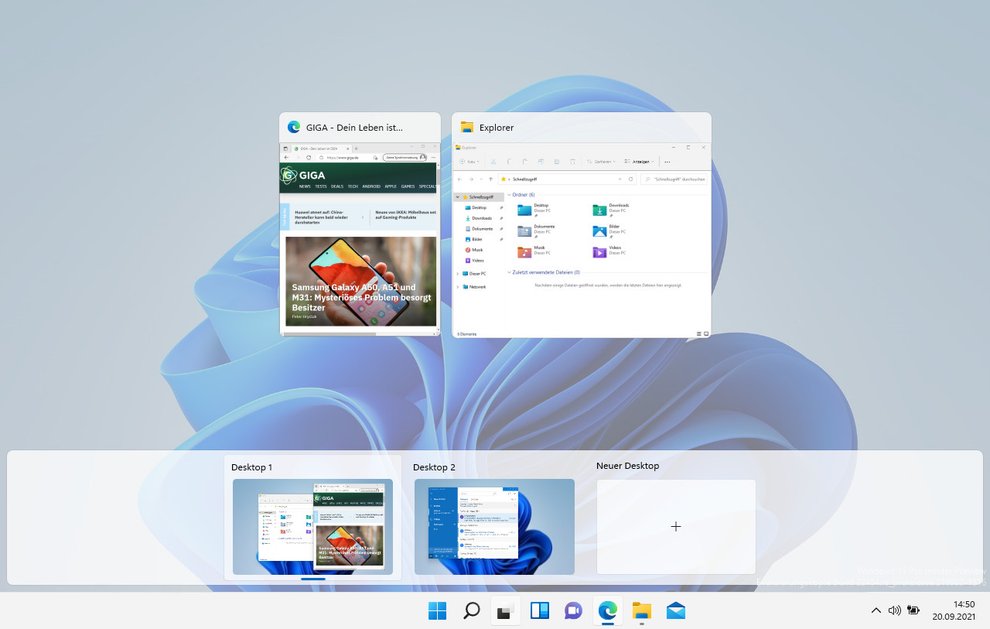Open Microsoft Edge from the taskbar
This screenshot has width=990, height=629.
click(607, 611)
